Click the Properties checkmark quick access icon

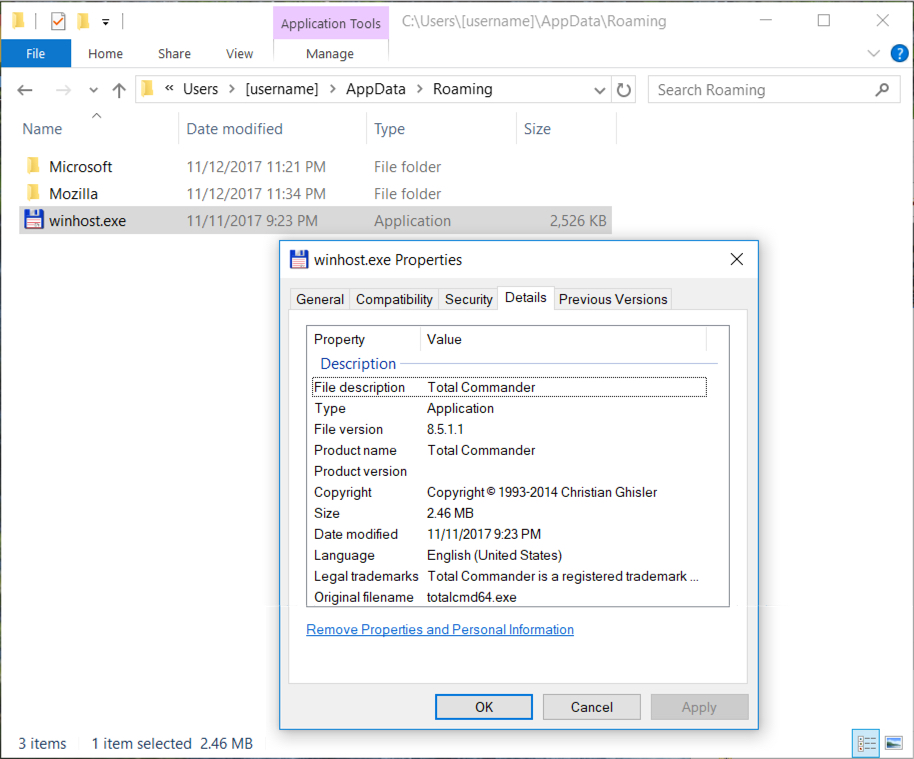point(58,22)
